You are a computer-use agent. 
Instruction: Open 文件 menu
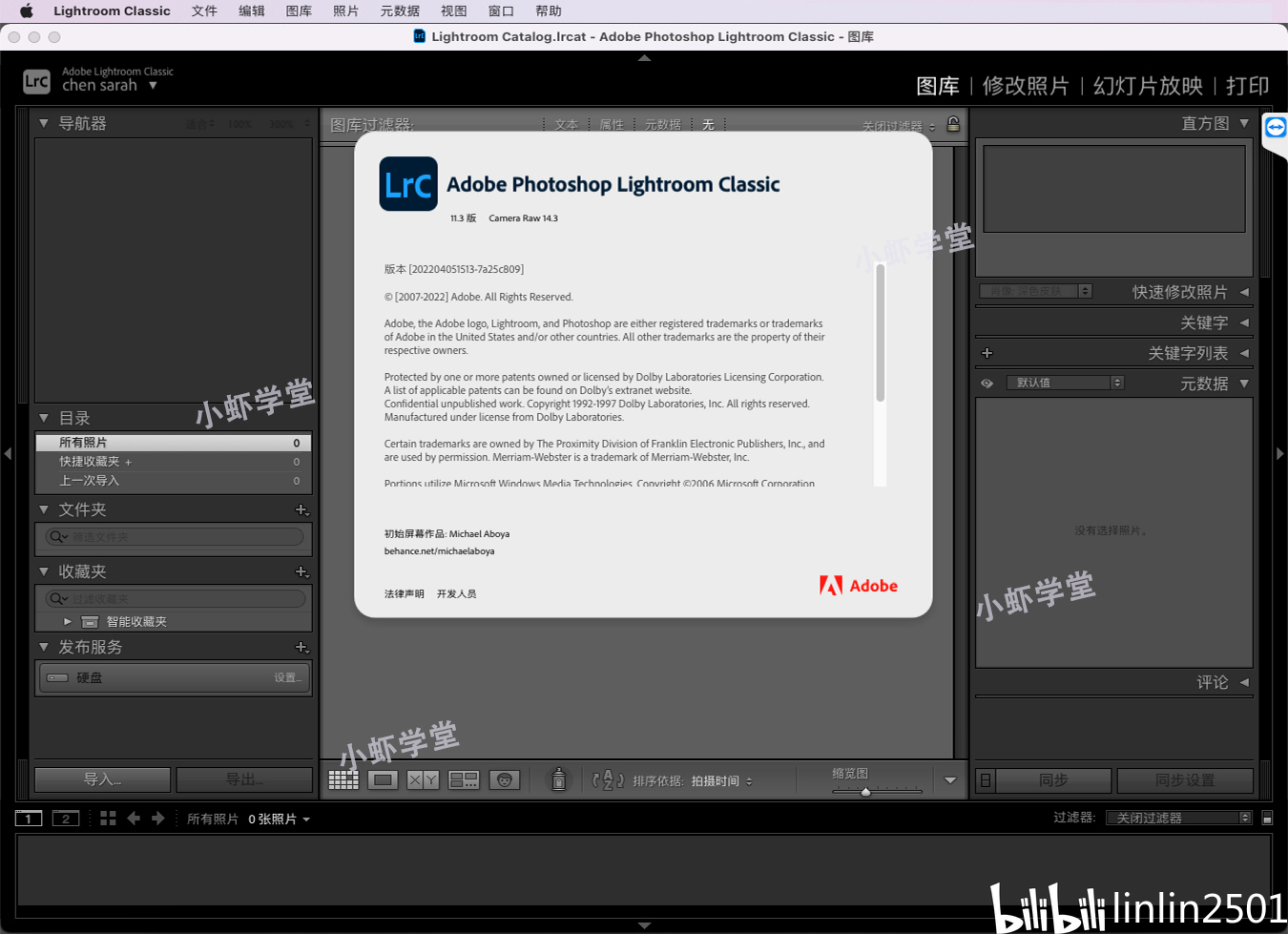(x=204, y=11)
